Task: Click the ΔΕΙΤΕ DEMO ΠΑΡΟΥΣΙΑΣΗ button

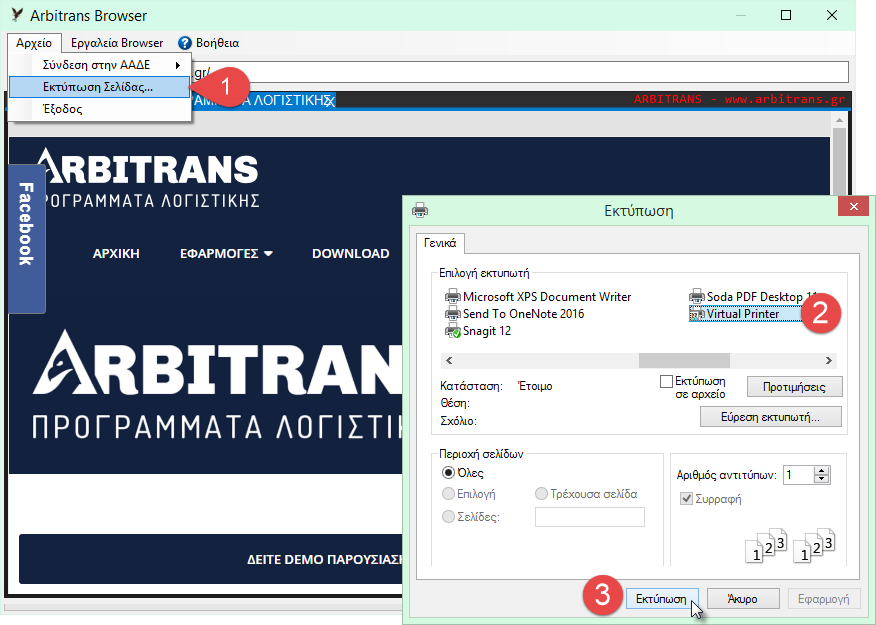Action: [211, 559]
